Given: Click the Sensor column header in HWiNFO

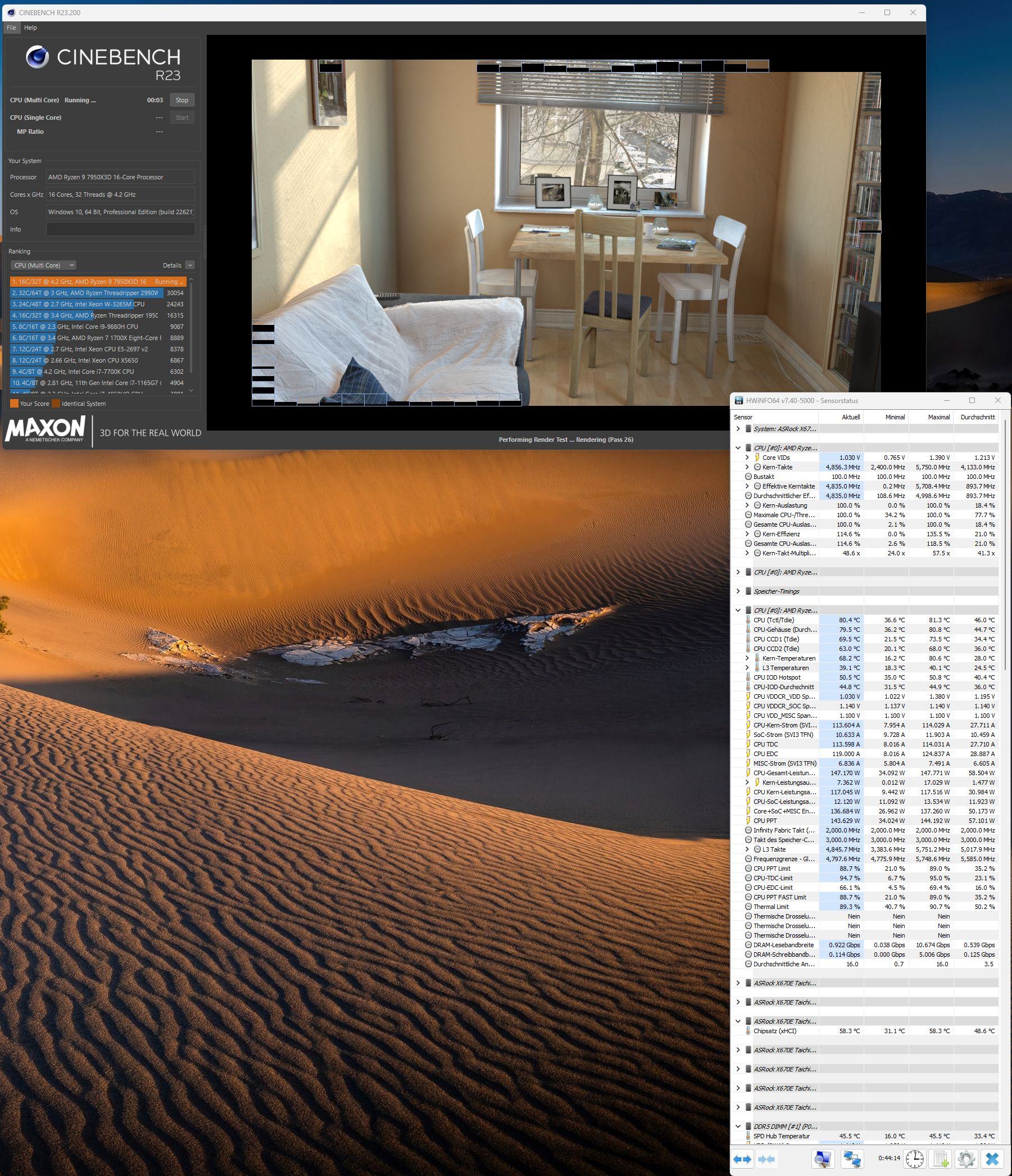Looking at the screenshot, I should click(775, 417).
